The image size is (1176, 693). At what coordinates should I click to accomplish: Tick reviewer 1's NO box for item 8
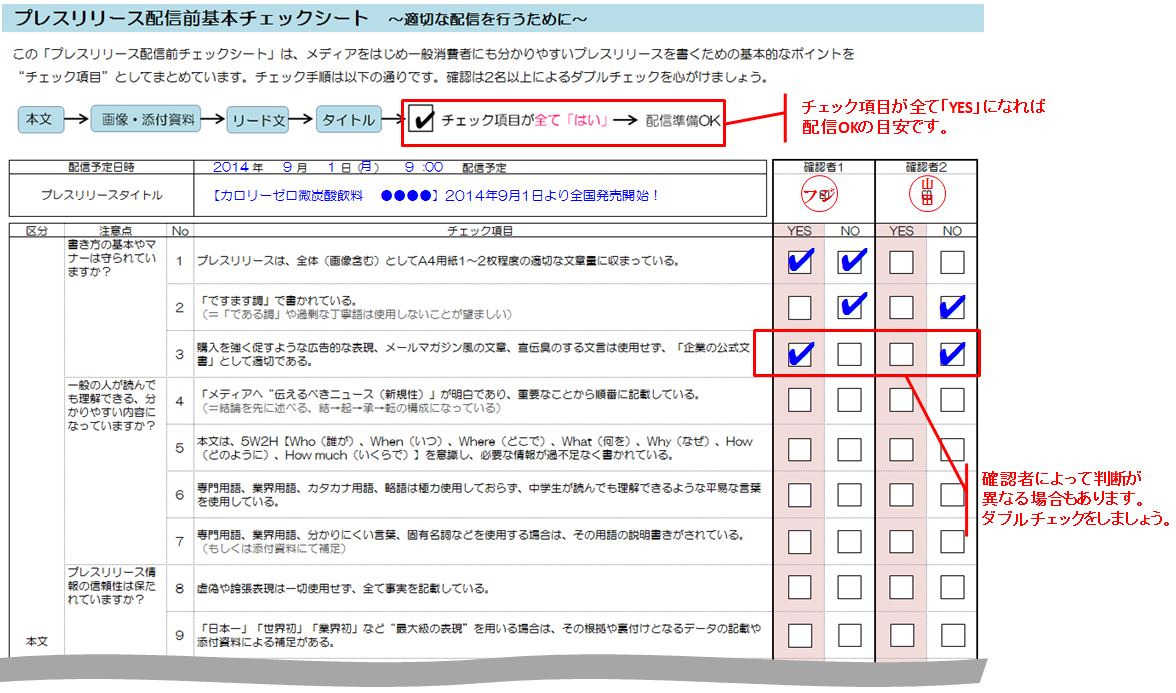[x=850, y=587]
